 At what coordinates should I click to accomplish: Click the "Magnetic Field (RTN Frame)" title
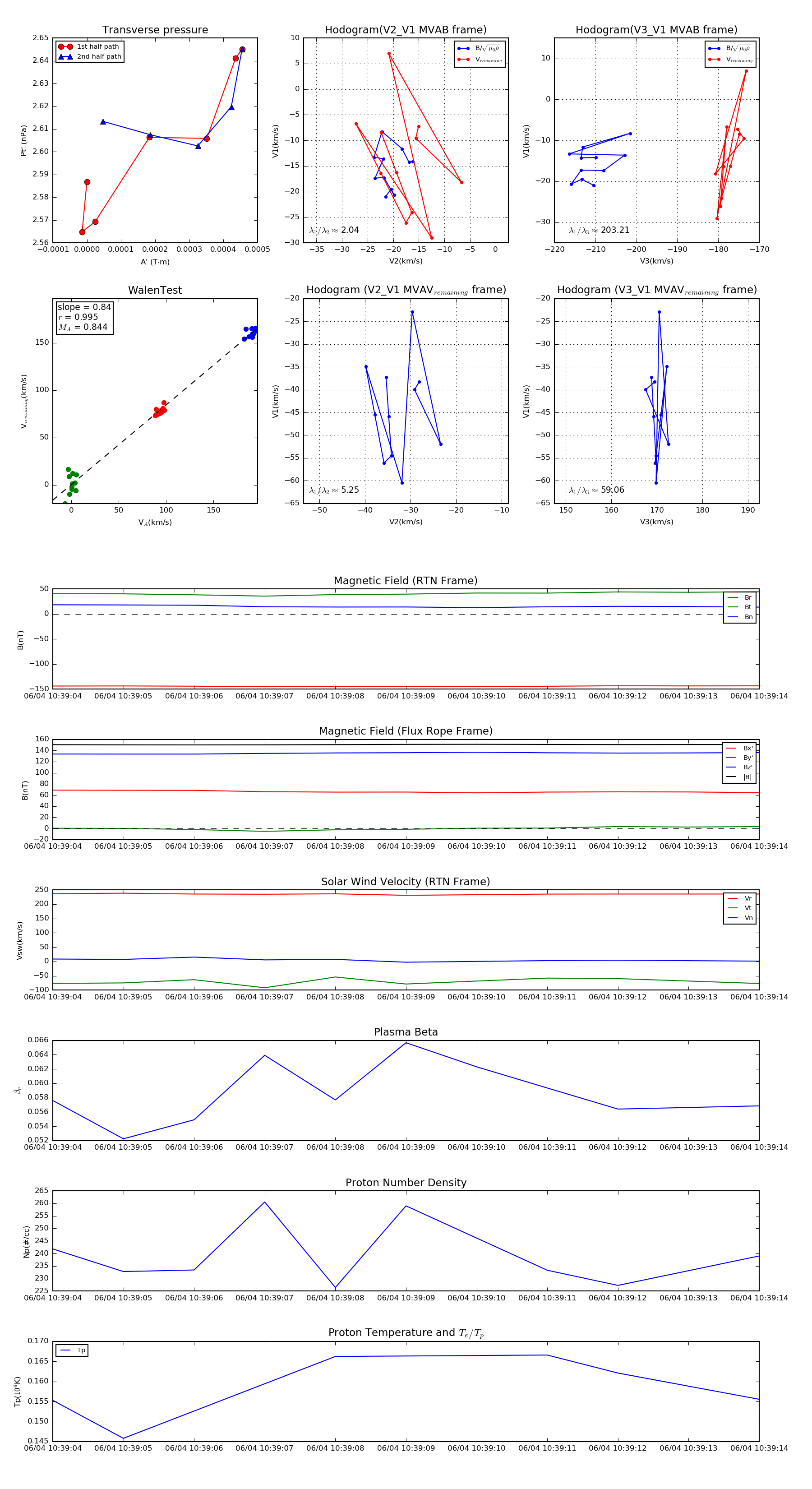coord(406,581)
